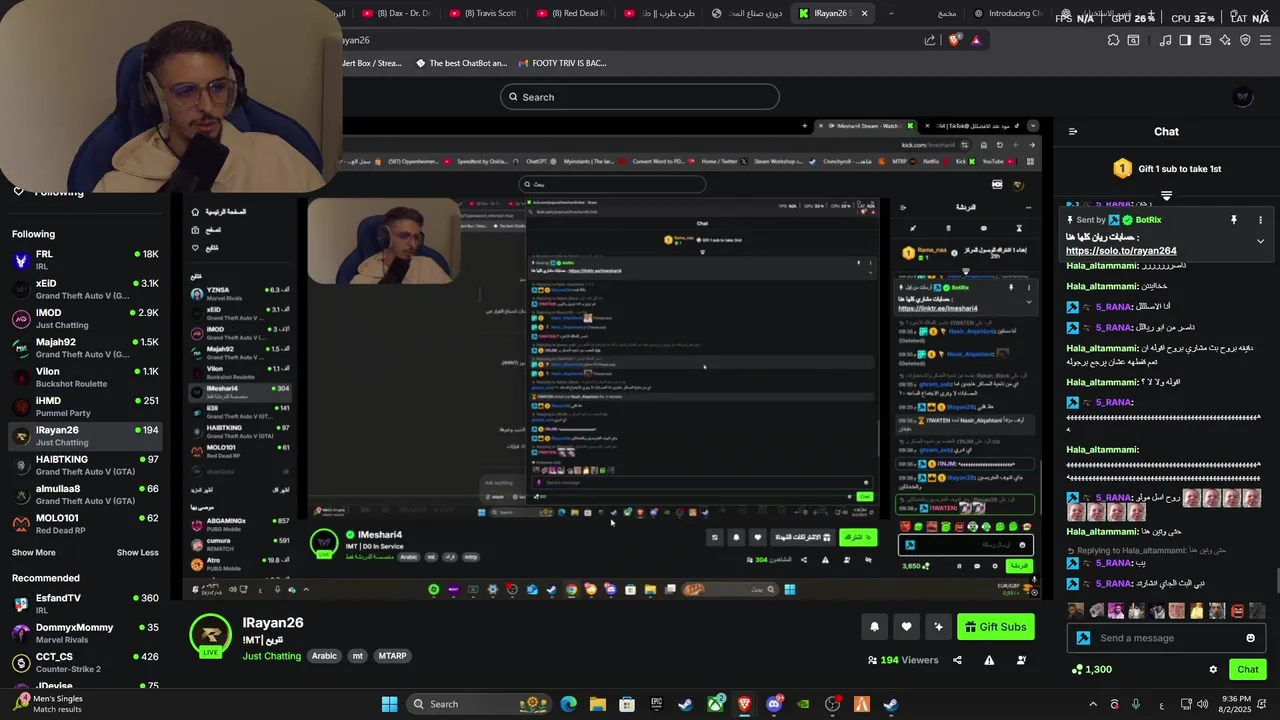
Task: Click the Gift Subs button
Action: (995, 627)
